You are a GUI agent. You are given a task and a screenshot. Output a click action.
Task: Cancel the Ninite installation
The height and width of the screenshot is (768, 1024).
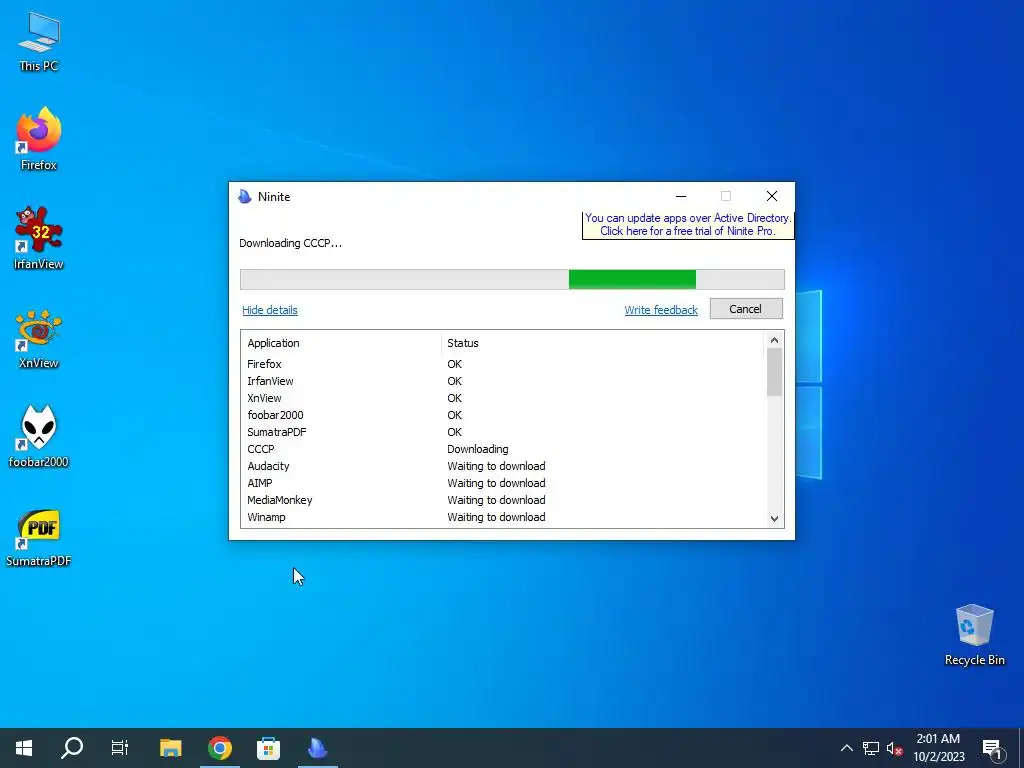[746, 309]
